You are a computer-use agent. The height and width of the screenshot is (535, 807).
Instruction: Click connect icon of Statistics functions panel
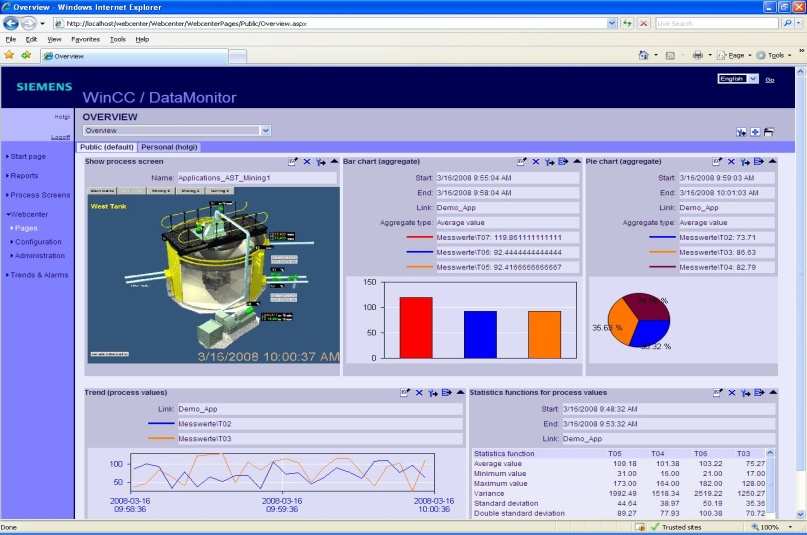[745, 393]
